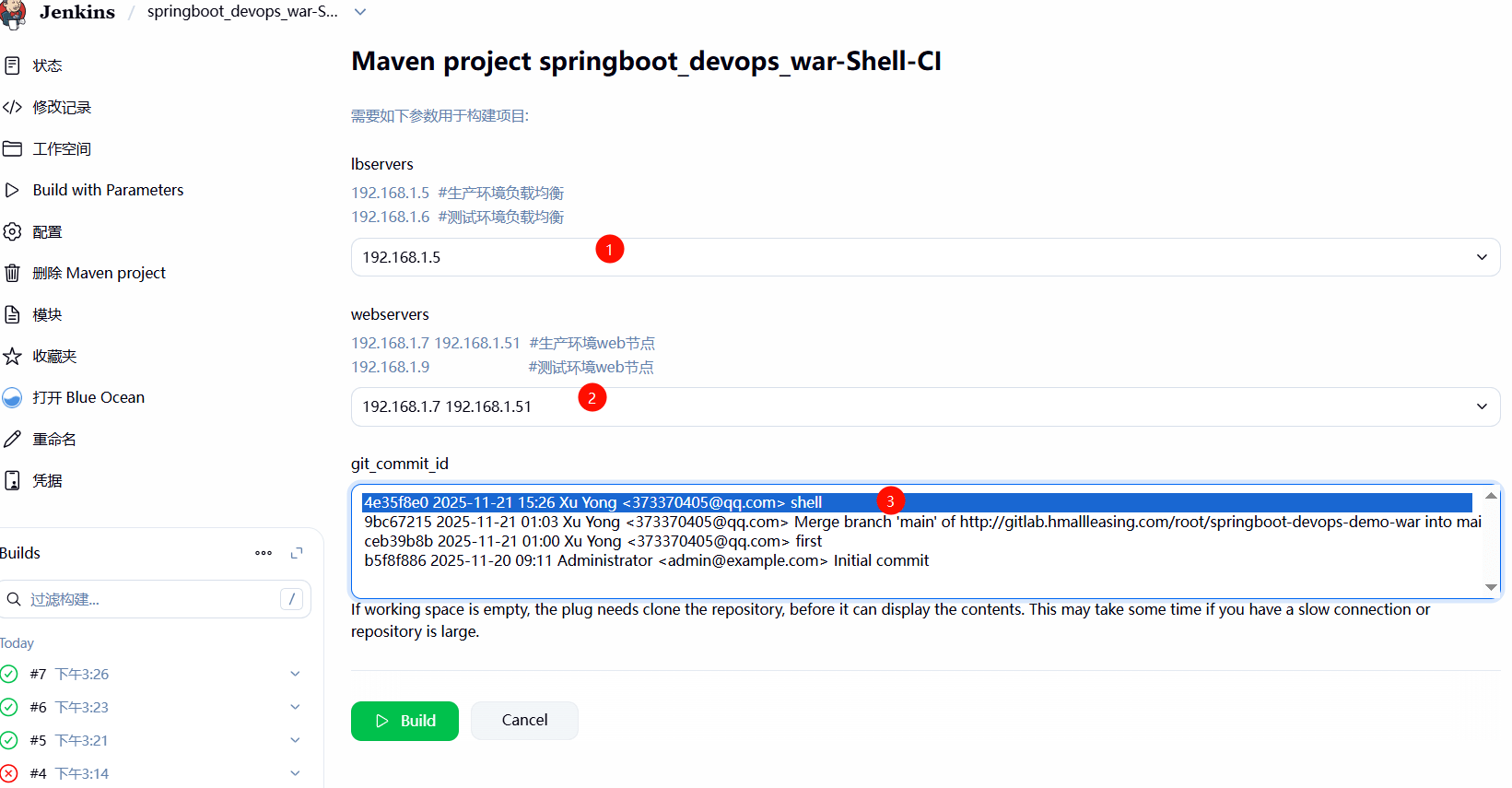Click the Jenkins logo icon
Screen dimensions: 1512x788
coord(14,13)
